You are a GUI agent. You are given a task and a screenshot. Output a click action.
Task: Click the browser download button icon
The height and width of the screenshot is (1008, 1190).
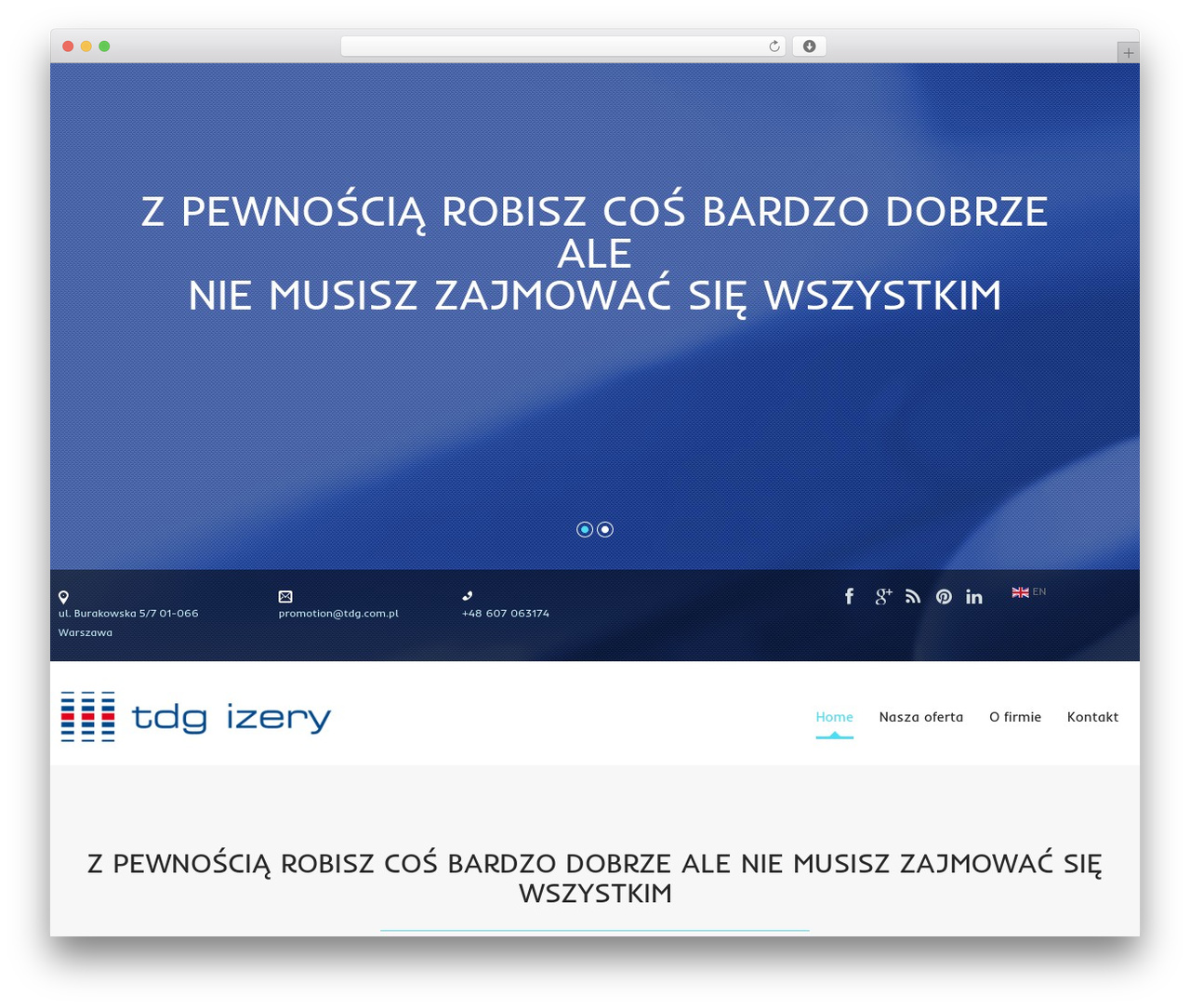(809, 46)
